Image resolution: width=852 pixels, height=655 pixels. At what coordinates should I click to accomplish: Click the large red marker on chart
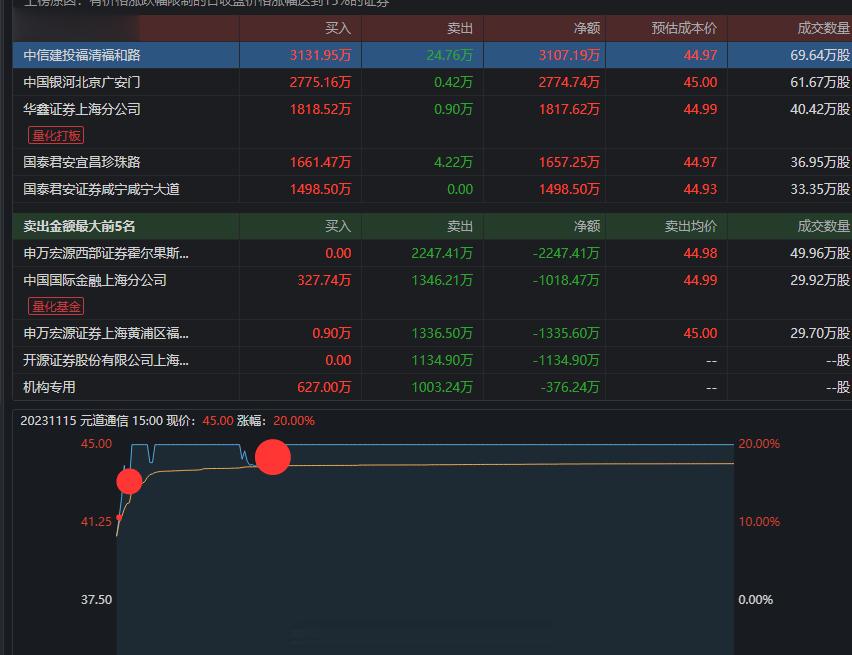273,457
